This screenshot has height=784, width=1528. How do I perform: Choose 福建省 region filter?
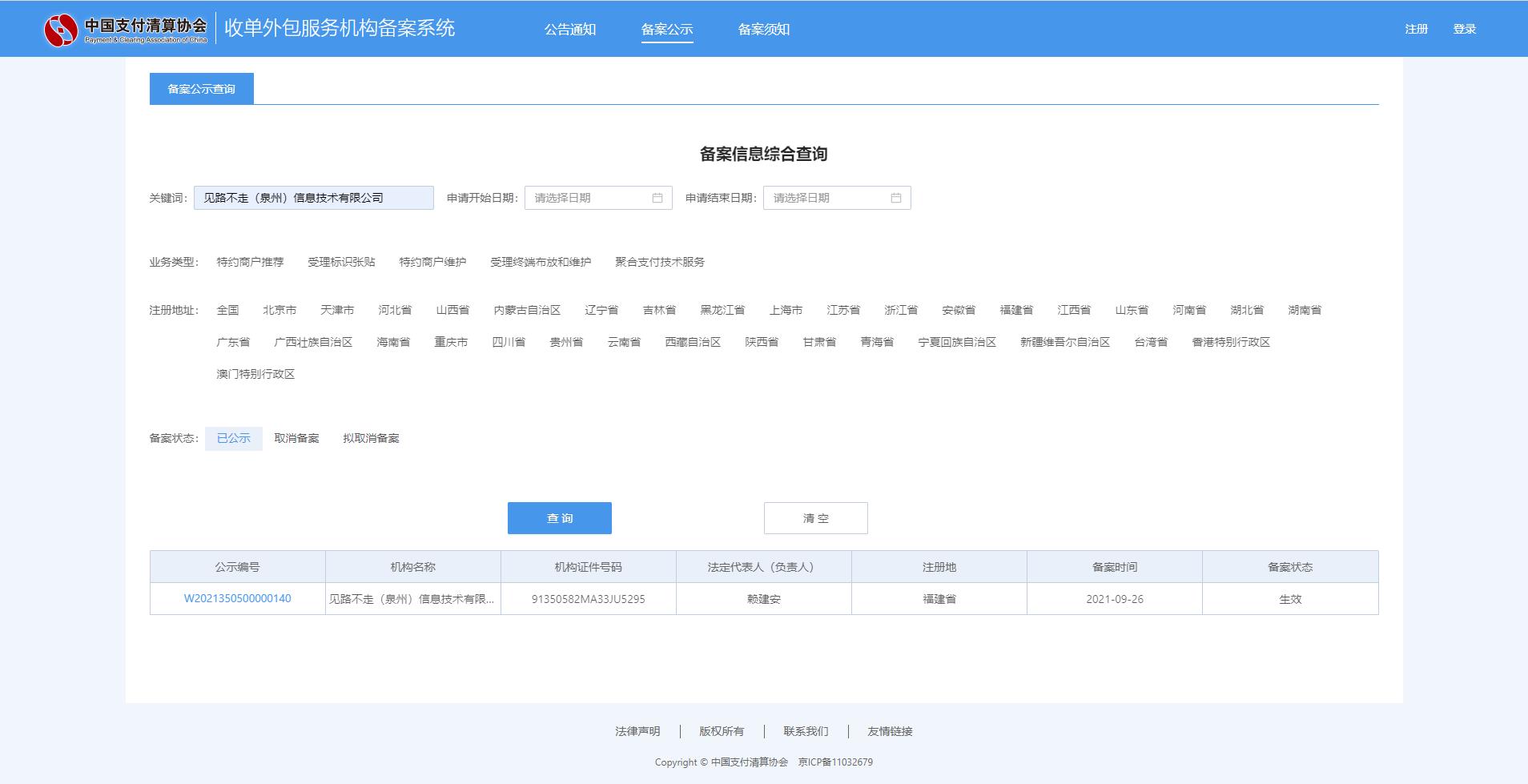tap(1016, 310)
